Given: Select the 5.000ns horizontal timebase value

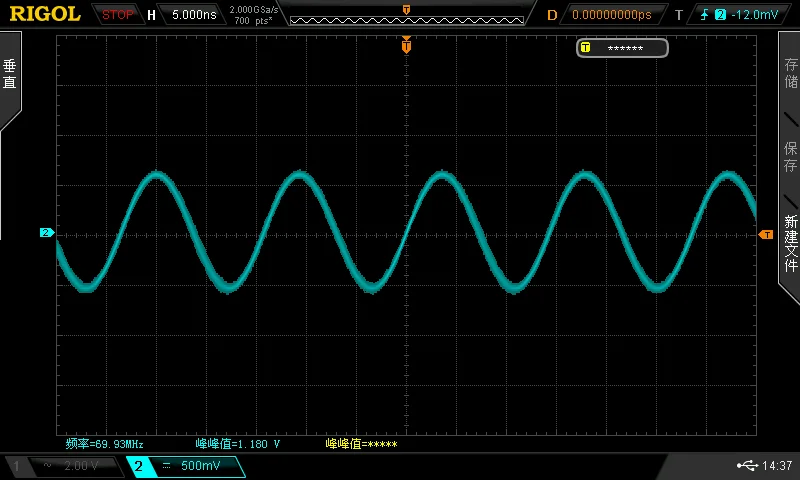Looking at the screenshot, I should coord(194,15).
